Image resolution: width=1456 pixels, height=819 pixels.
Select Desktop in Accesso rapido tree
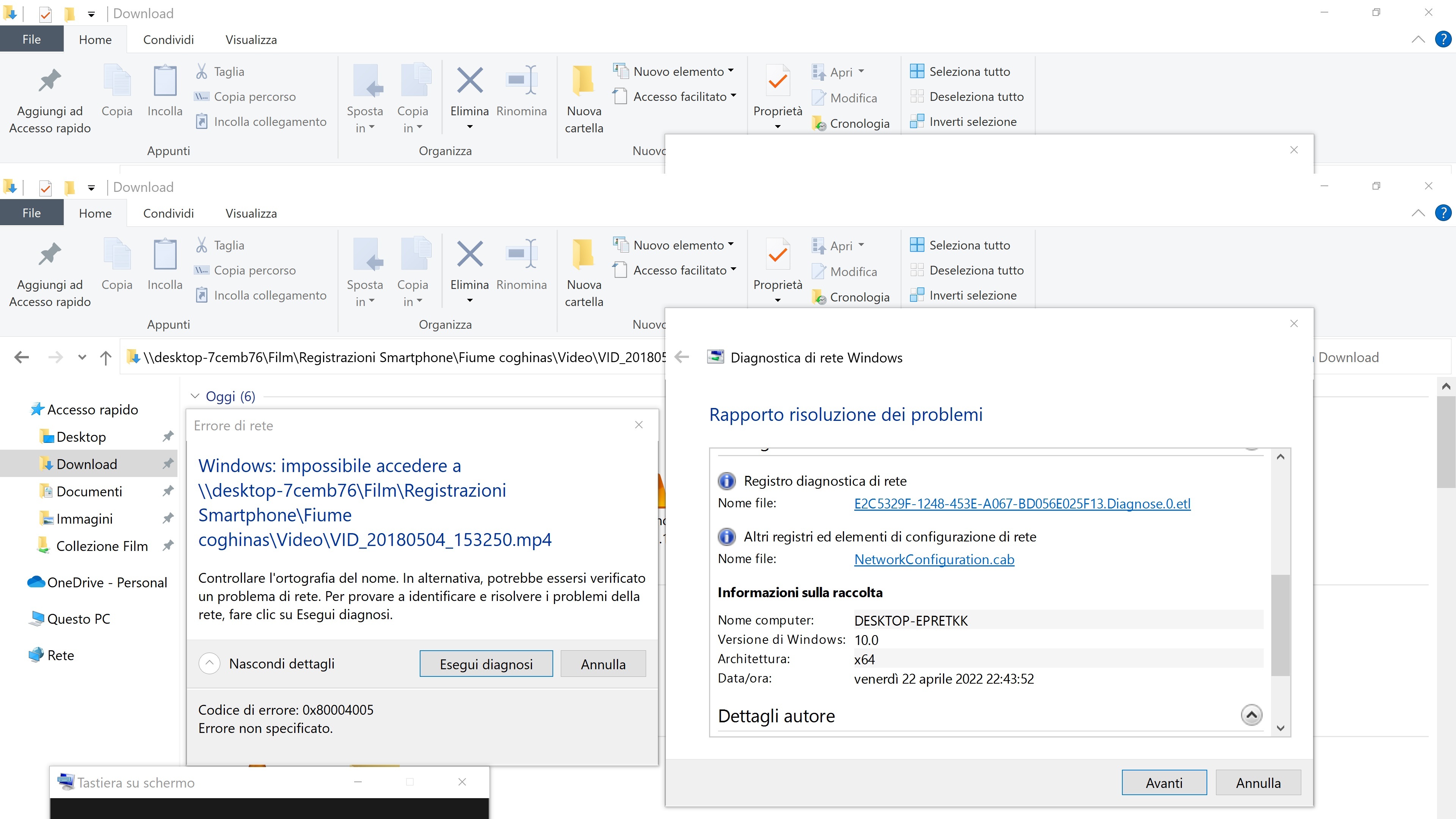point(81,437)
